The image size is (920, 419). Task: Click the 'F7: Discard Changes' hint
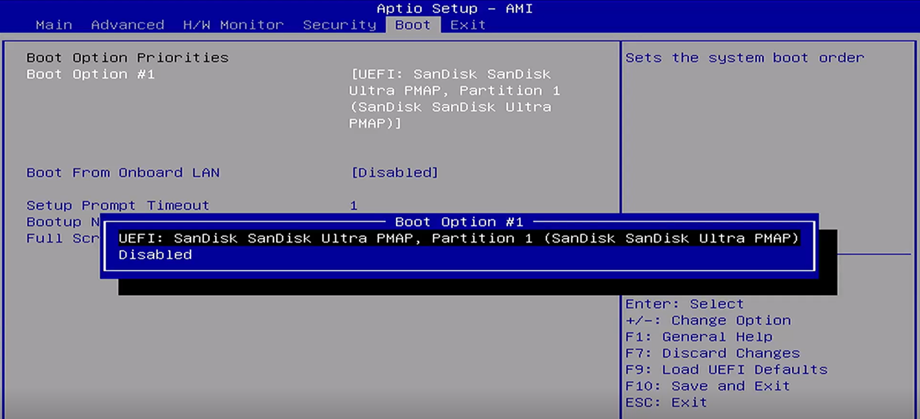click(x=712, y=353)
